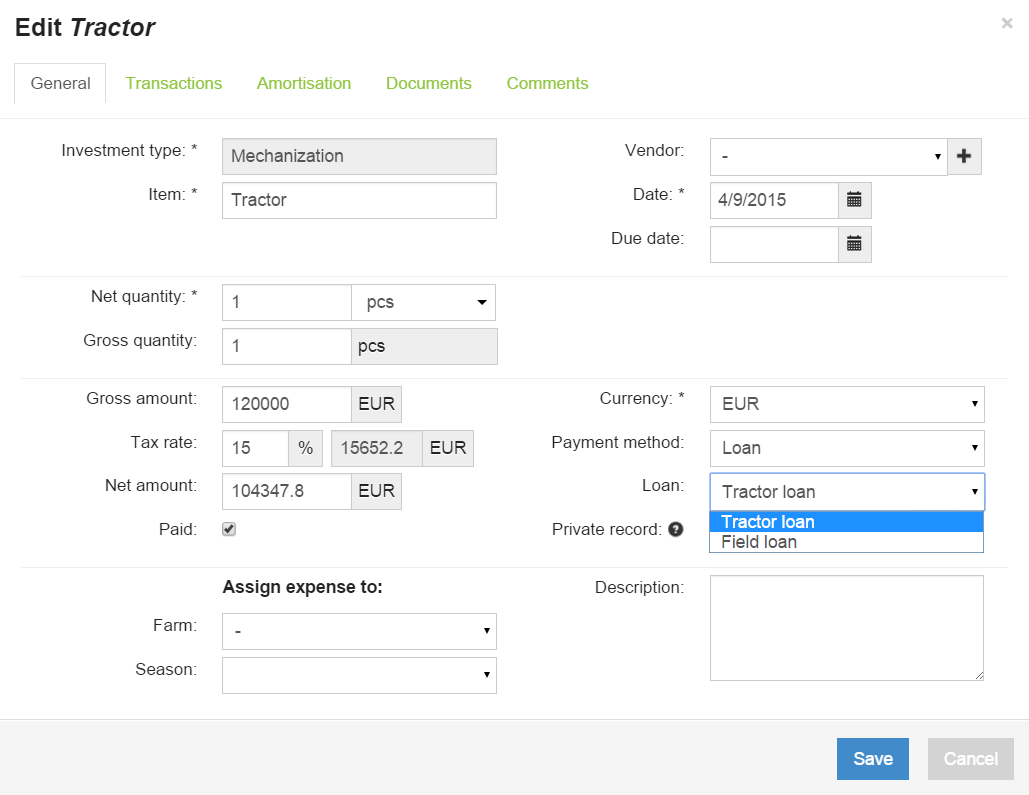1029x795 pixels.
Task: Switch to the Transactions tab
Action: pos(174,83)
